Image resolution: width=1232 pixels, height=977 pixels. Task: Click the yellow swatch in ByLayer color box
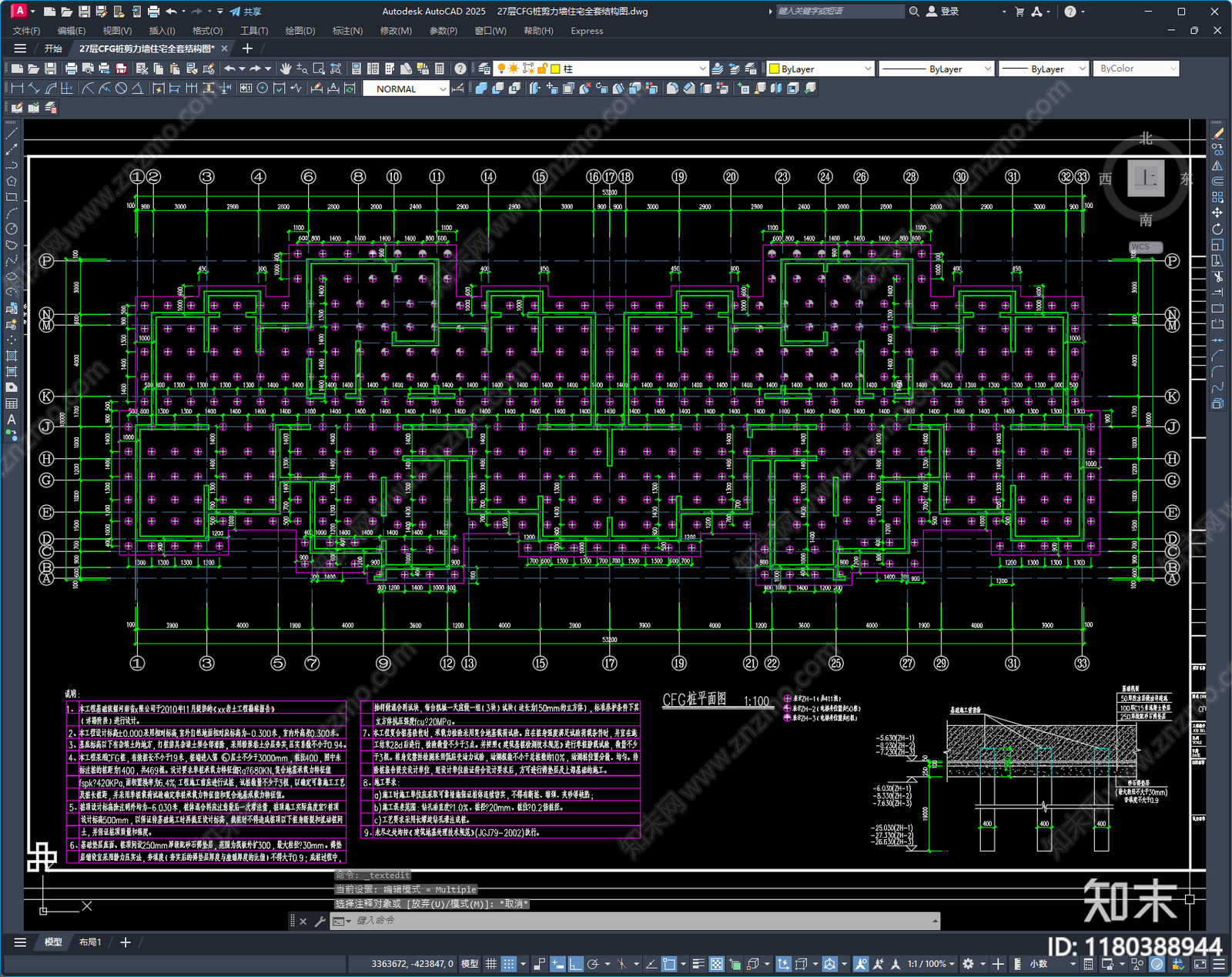click(775, 69)
